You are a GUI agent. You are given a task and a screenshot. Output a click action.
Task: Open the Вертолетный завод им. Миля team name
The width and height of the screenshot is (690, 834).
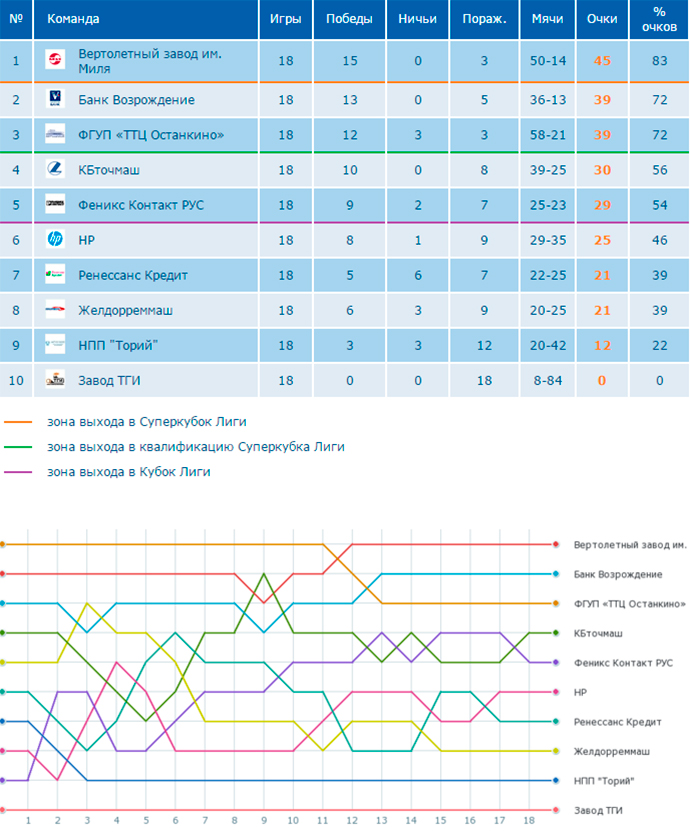(150, 61)
